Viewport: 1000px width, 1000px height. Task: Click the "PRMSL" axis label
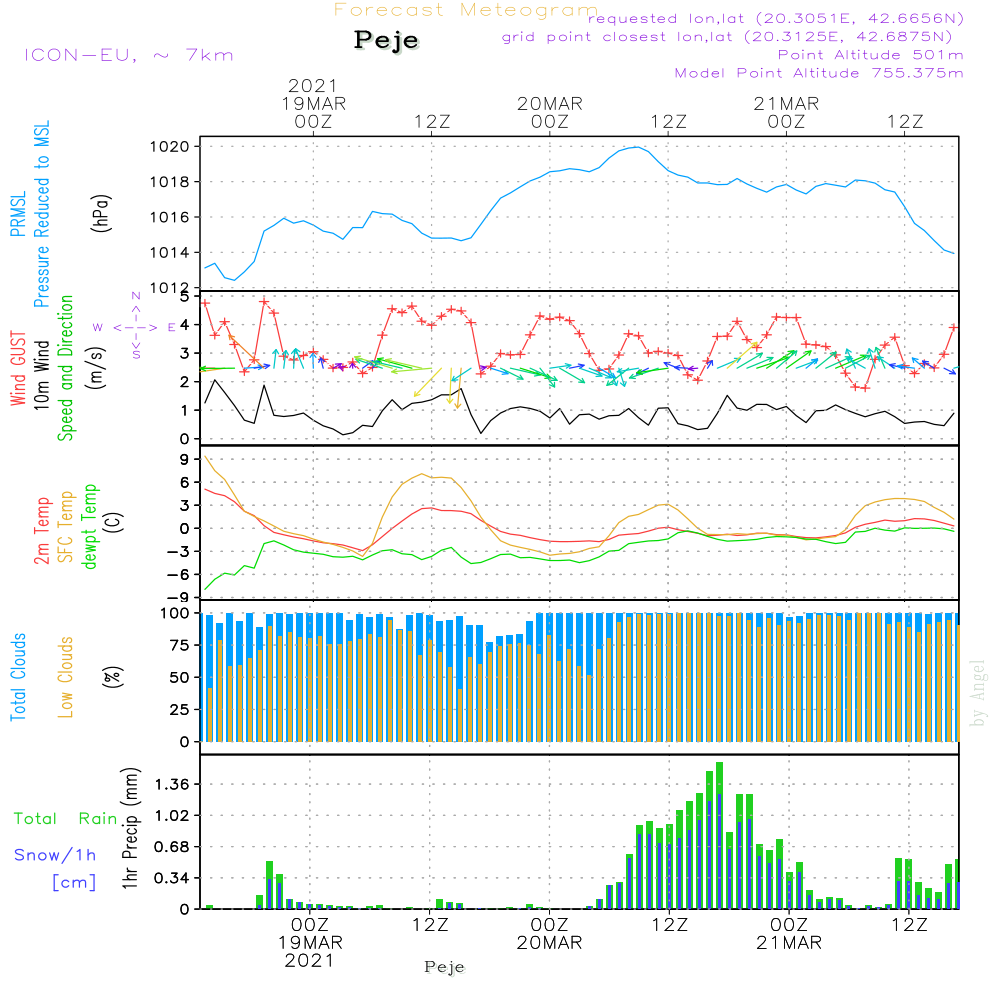pyautogui.click(x=18, y=214)
